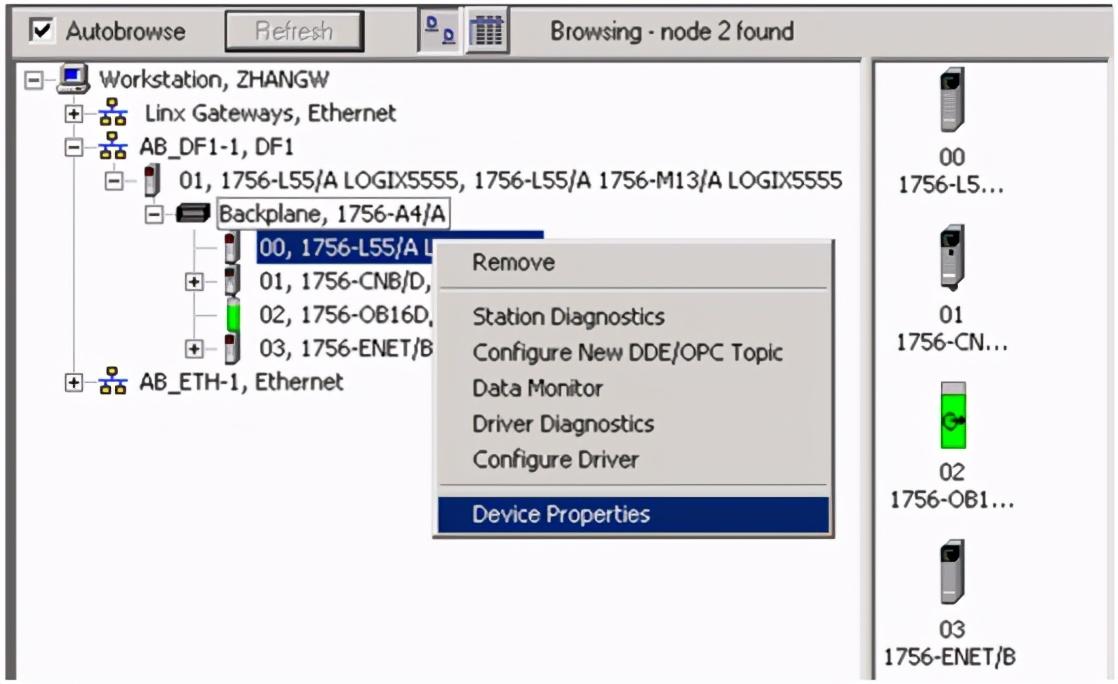Click the 03 1756-ENET/B label in right pane
The height and width of the screenshot is (684, 1118).
[950, 643]
